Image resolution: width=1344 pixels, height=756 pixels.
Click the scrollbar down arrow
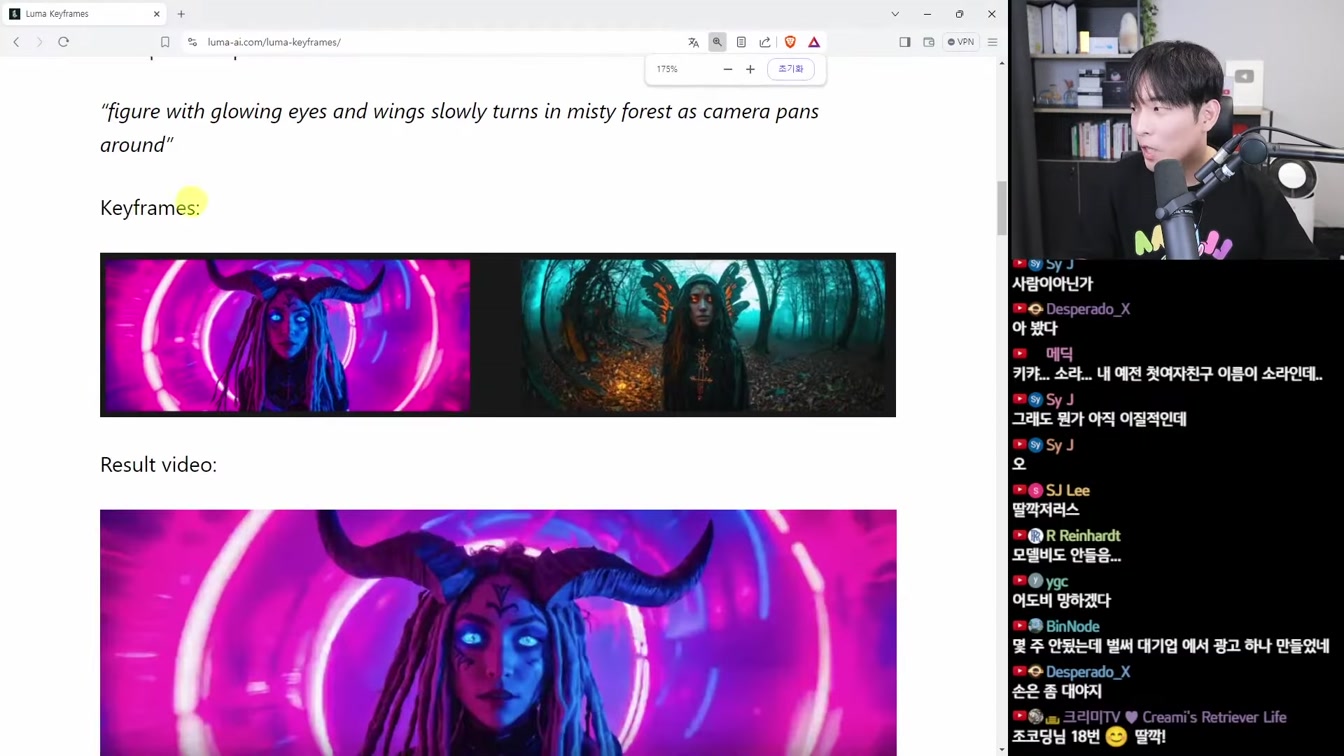click(x=1001, y=749)
